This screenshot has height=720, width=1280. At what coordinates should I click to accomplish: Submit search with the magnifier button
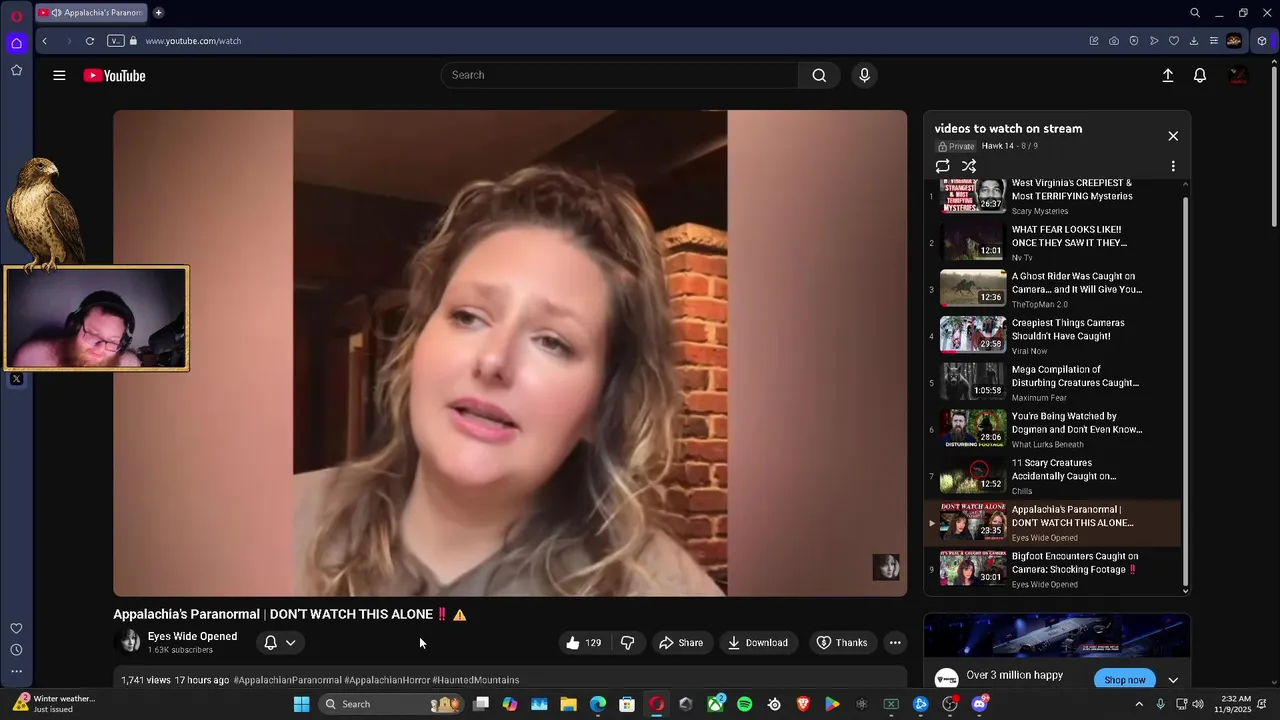pos(819,75)
